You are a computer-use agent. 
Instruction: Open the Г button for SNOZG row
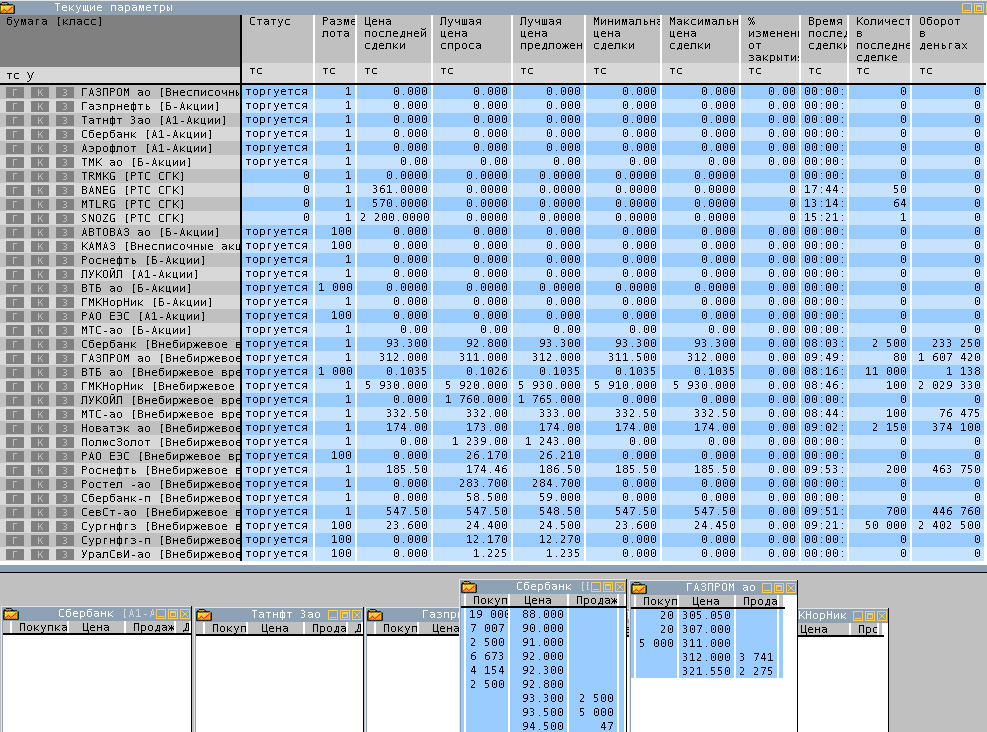pos(14,218)
